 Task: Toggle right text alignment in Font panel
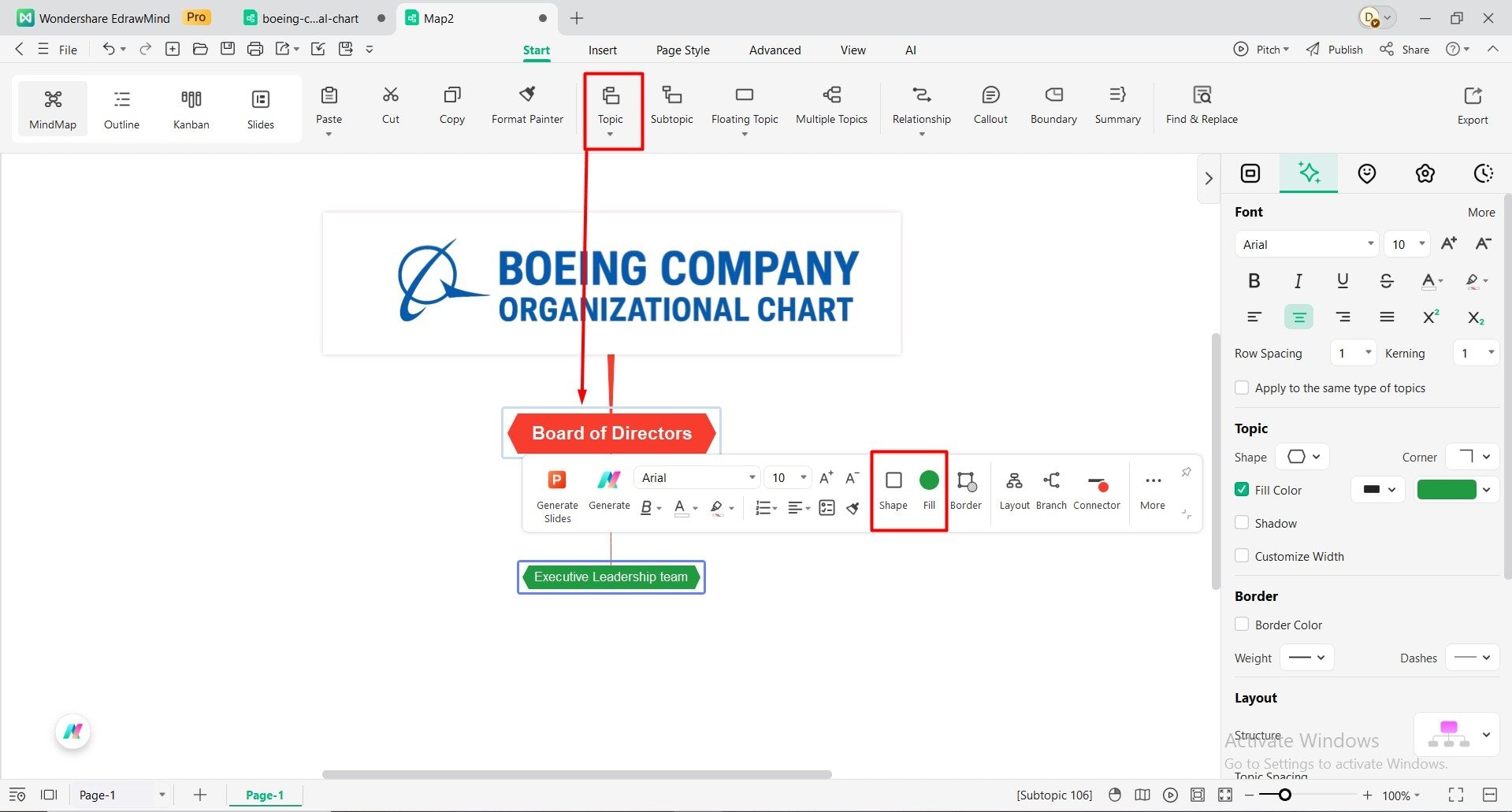1343,317
